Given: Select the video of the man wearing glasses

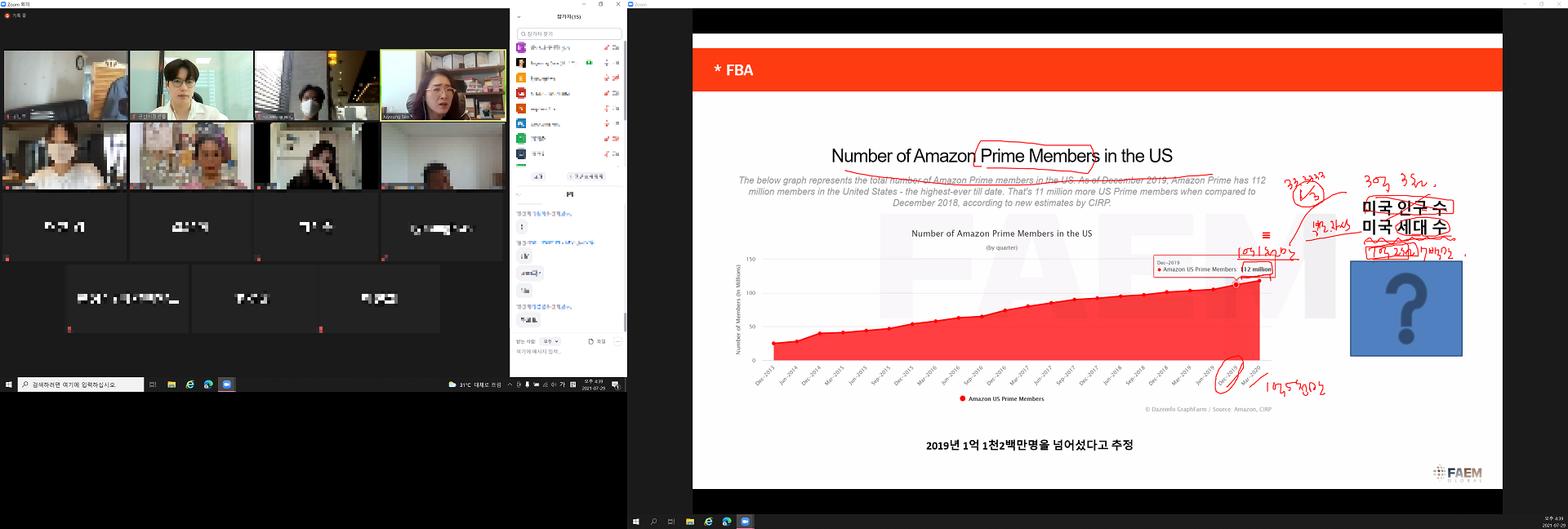Looking at the screenshot, I should [x=191, y=86].
